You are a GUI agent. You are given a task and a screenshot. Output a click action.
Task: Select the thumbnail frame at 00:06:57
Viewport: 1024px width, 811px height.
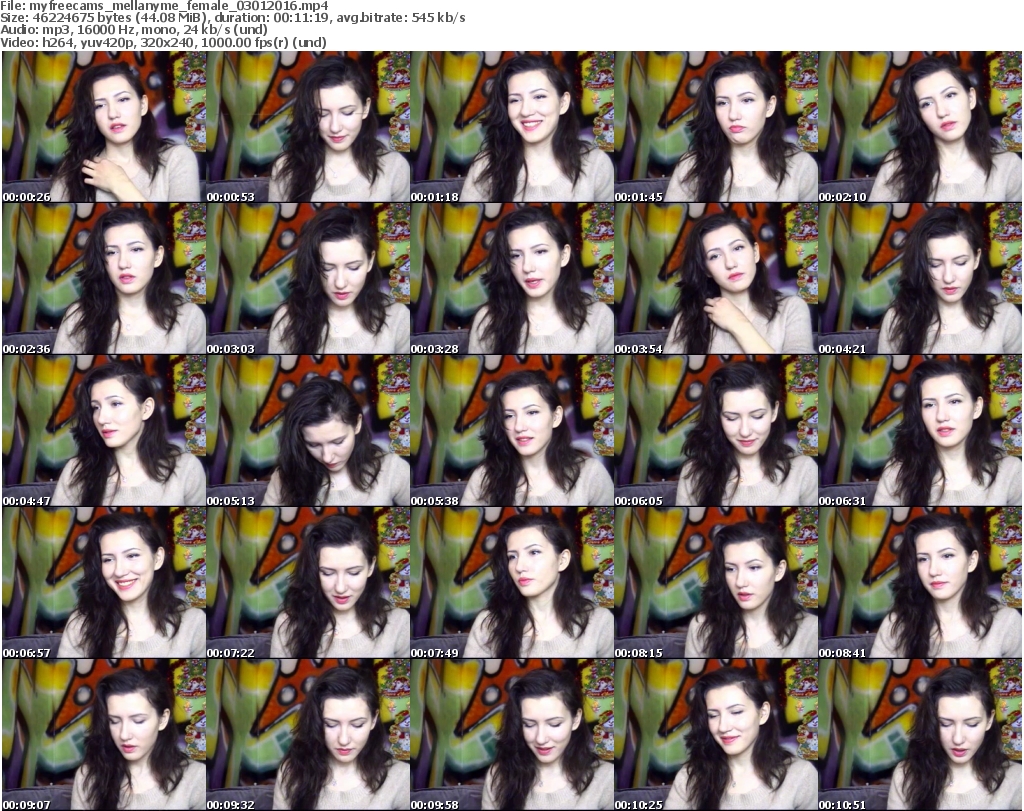104,582
